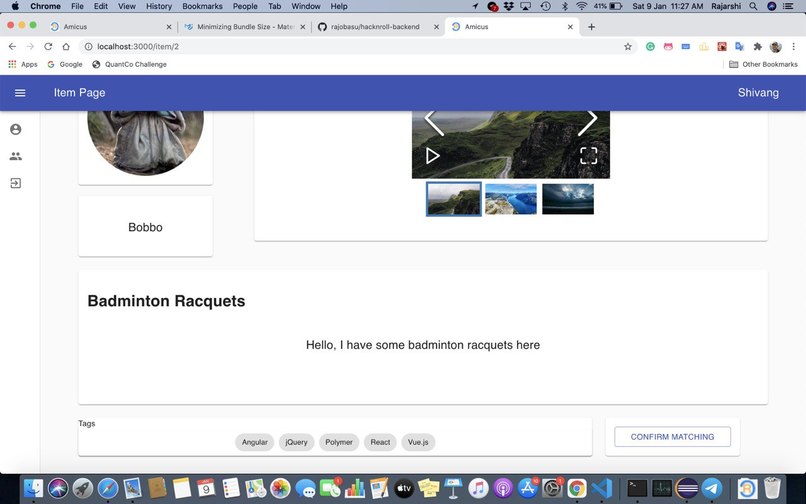Open Telegram from the dock
Image resolution: width=806 pixels, height=504 pixels.
coord(712,488)
